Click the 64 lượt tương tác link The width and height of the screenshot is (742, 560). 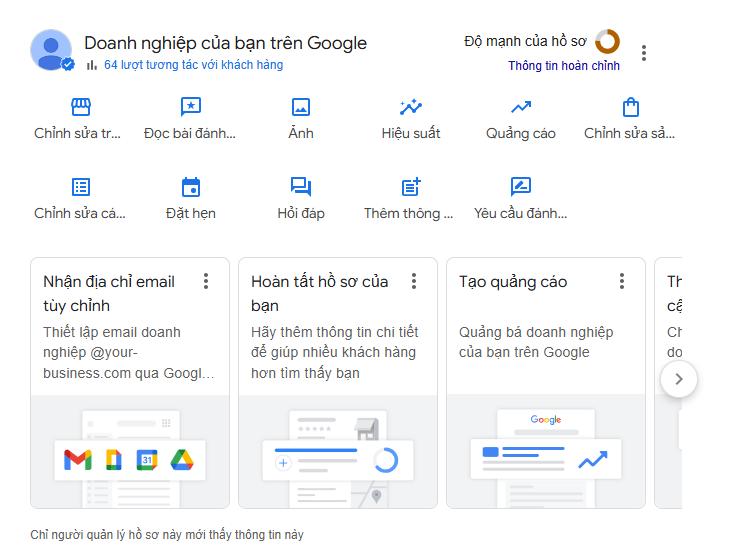[x=193, y=65]
